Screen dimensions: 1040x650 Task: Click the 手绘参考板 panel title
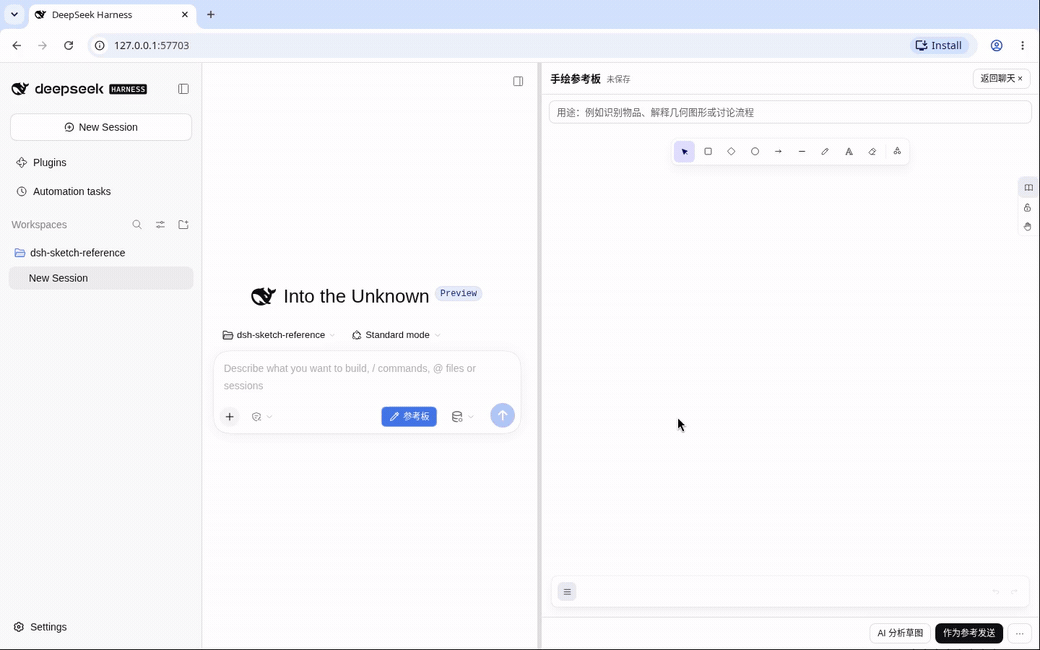[575, 79]
